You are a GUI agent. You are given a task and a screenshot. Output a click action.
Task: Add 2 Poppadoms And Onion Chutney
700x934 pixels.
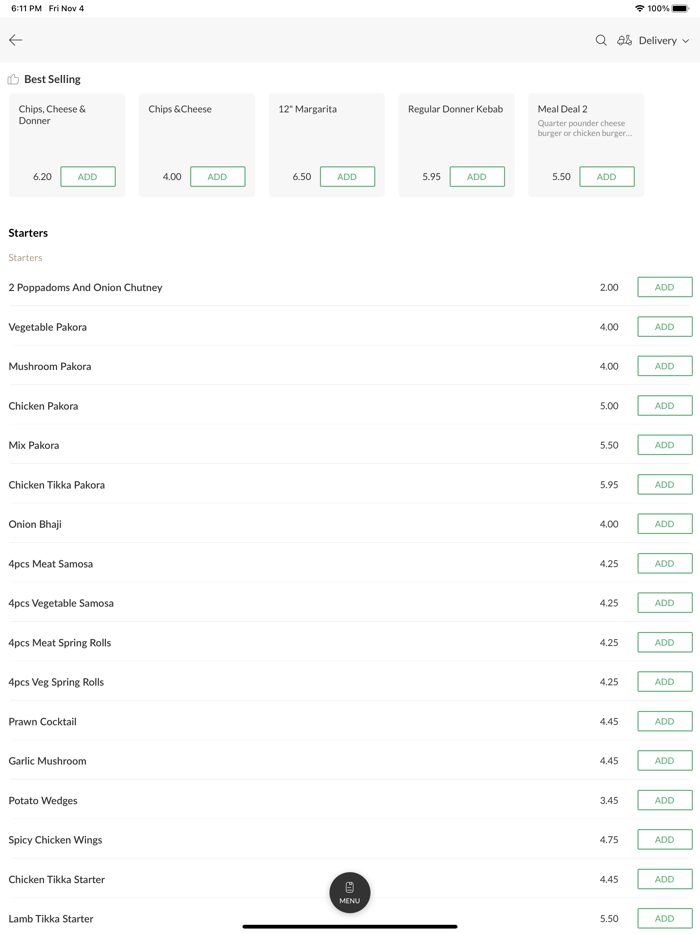pos(665,287)
